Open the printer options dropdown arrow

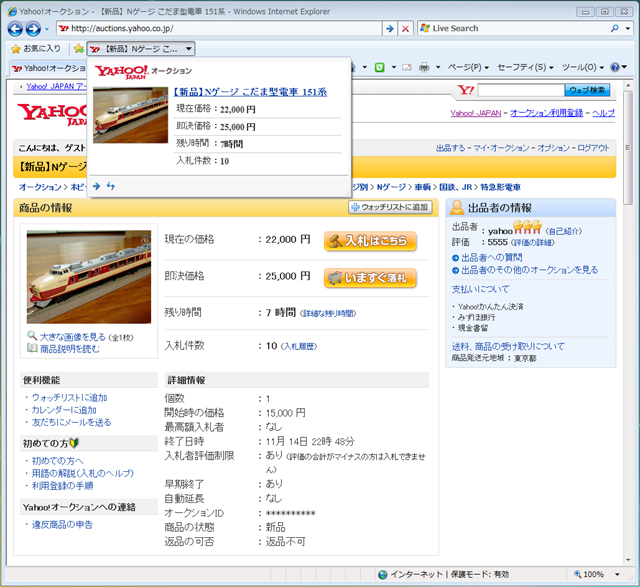[438, 67]
